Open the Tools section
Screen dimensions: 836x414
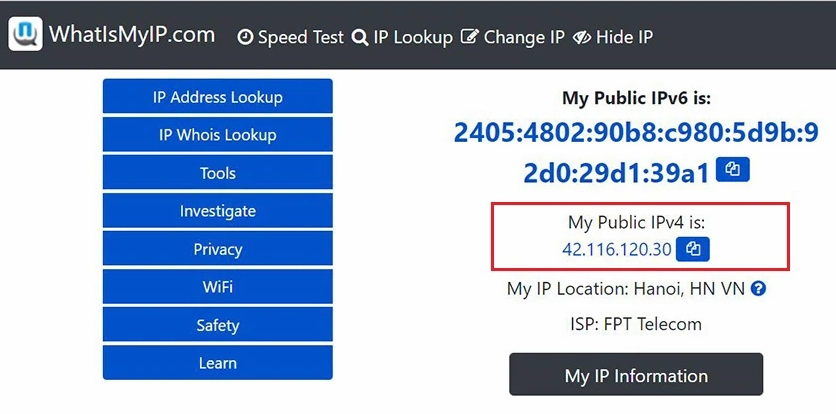tap(217, 173)
